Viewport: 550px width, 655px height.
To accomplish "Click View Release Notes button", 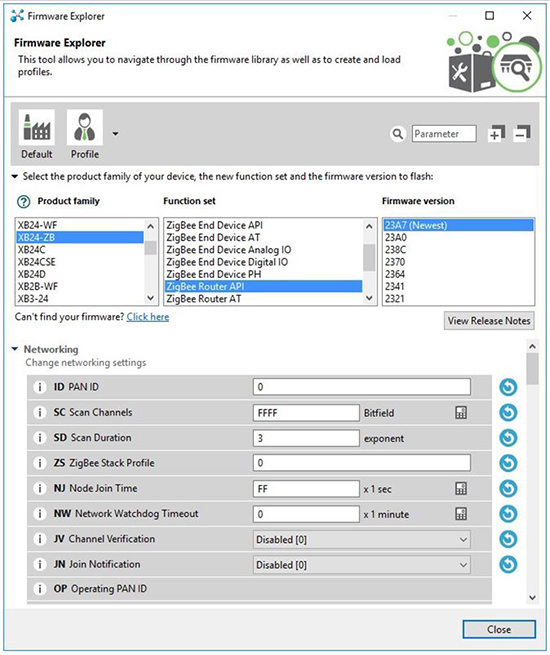I will tap(489, 321).
